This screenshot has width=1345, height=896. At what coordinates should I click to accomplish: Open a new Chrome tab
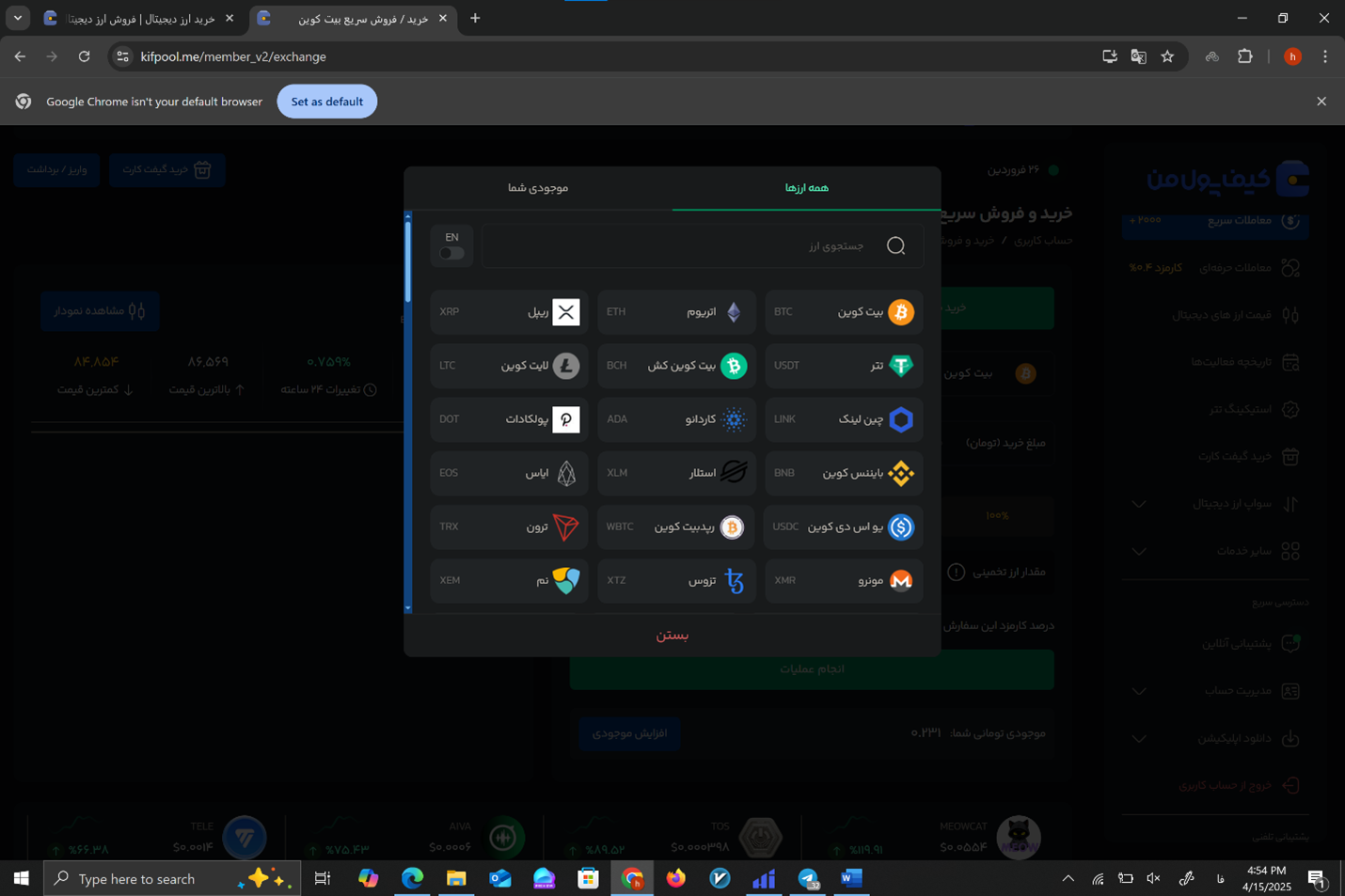(475, 18)
